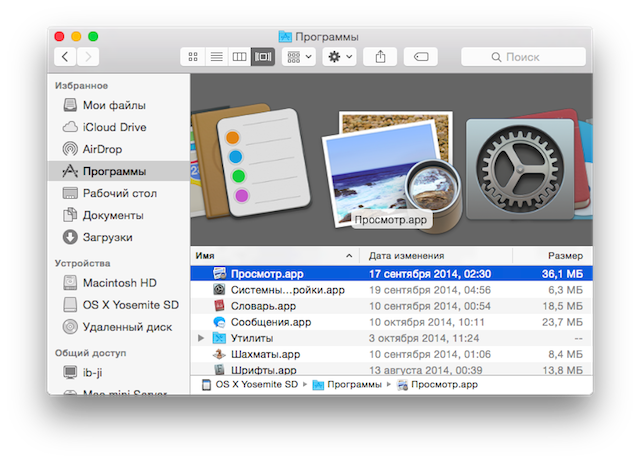Viewport: 640px width, 462px height.
Task: Open iCloud Drive in the sidebar
Action: point(118,127)
